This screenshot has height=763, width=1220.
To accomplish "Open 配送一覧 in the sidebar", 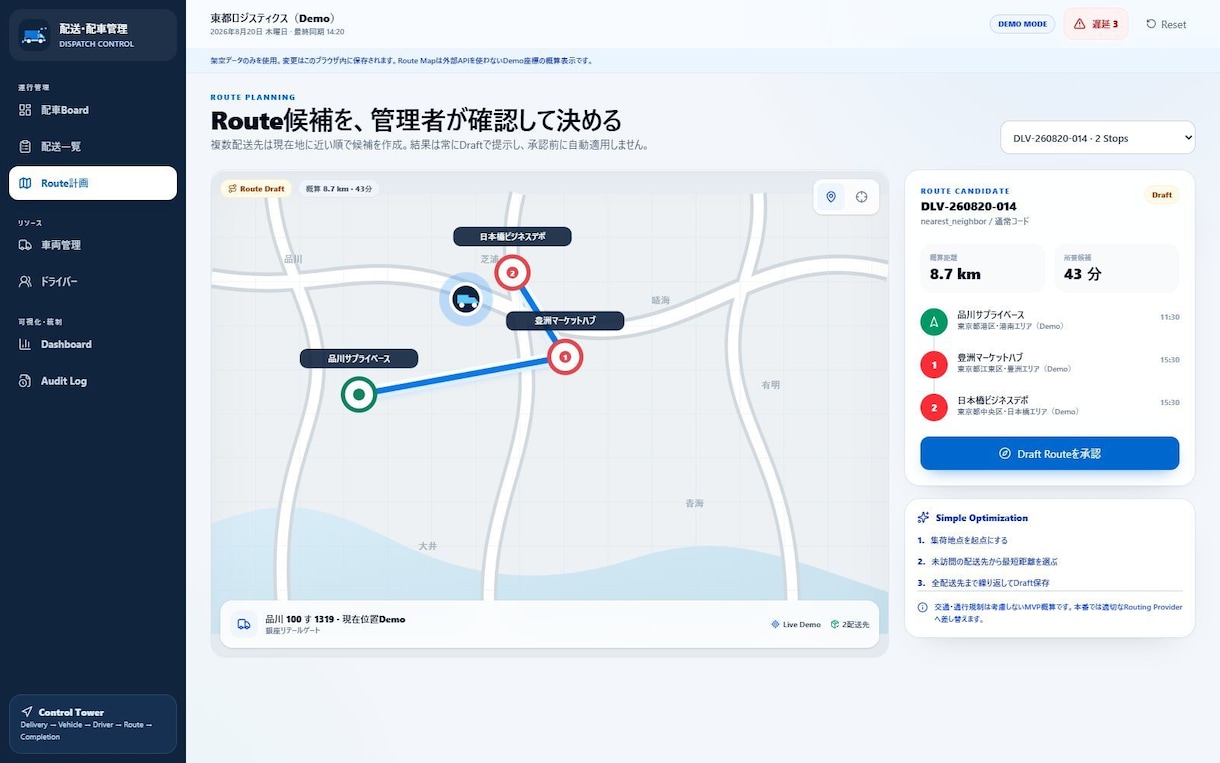I will point(93,147).
